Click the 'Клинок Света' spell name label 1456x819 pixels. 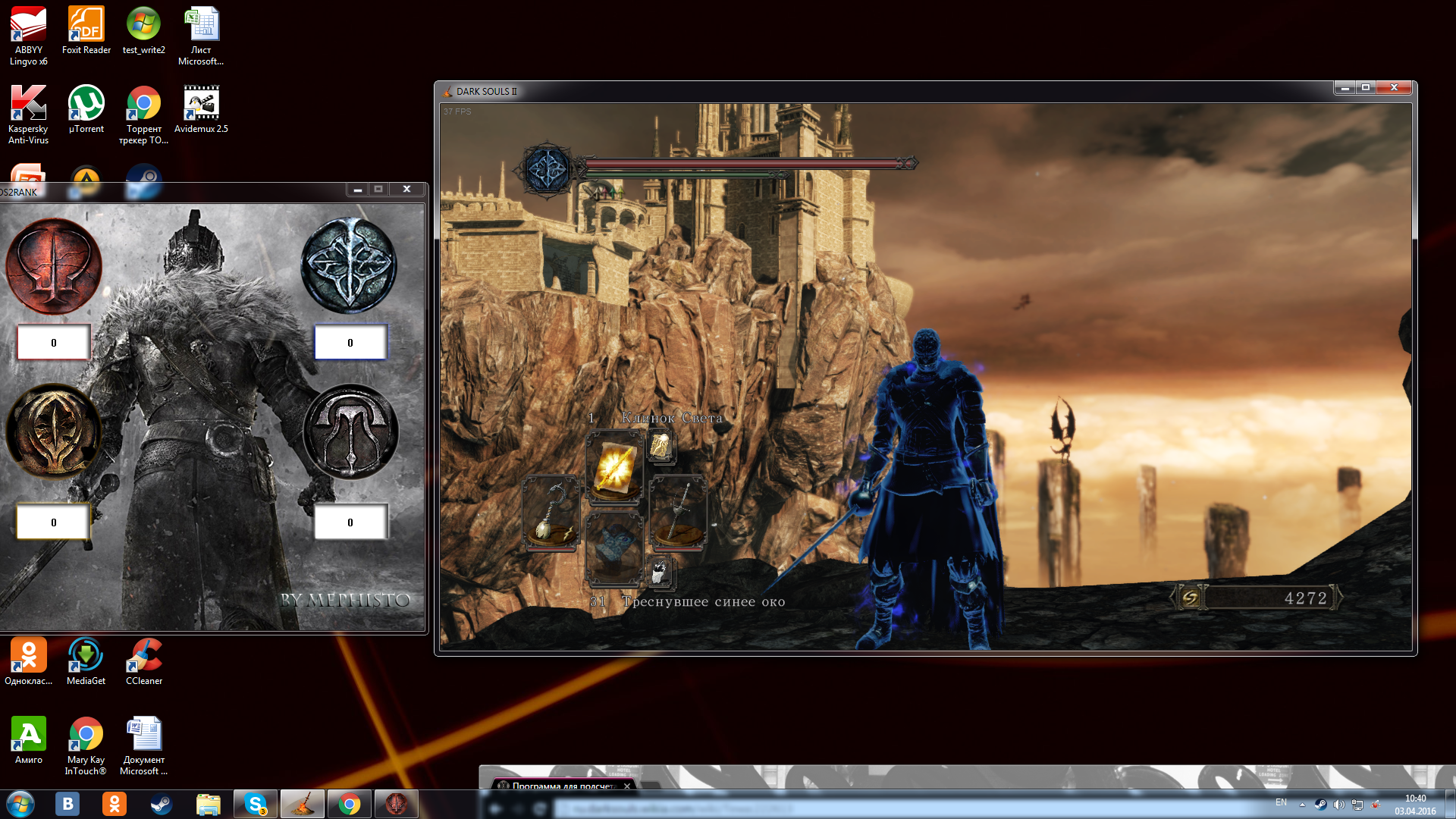point(672,418)
